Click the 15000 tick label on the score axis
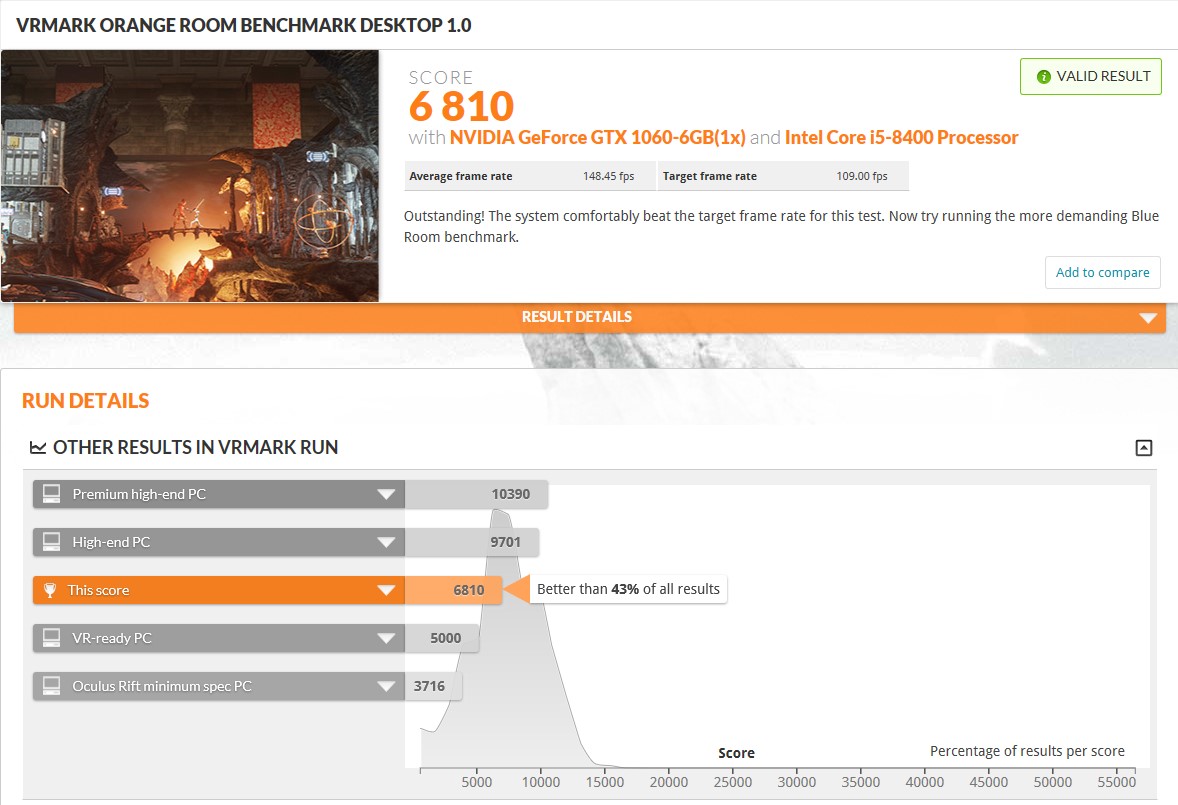The width and height of the screenshot is (1178, 805). (605, 782)
